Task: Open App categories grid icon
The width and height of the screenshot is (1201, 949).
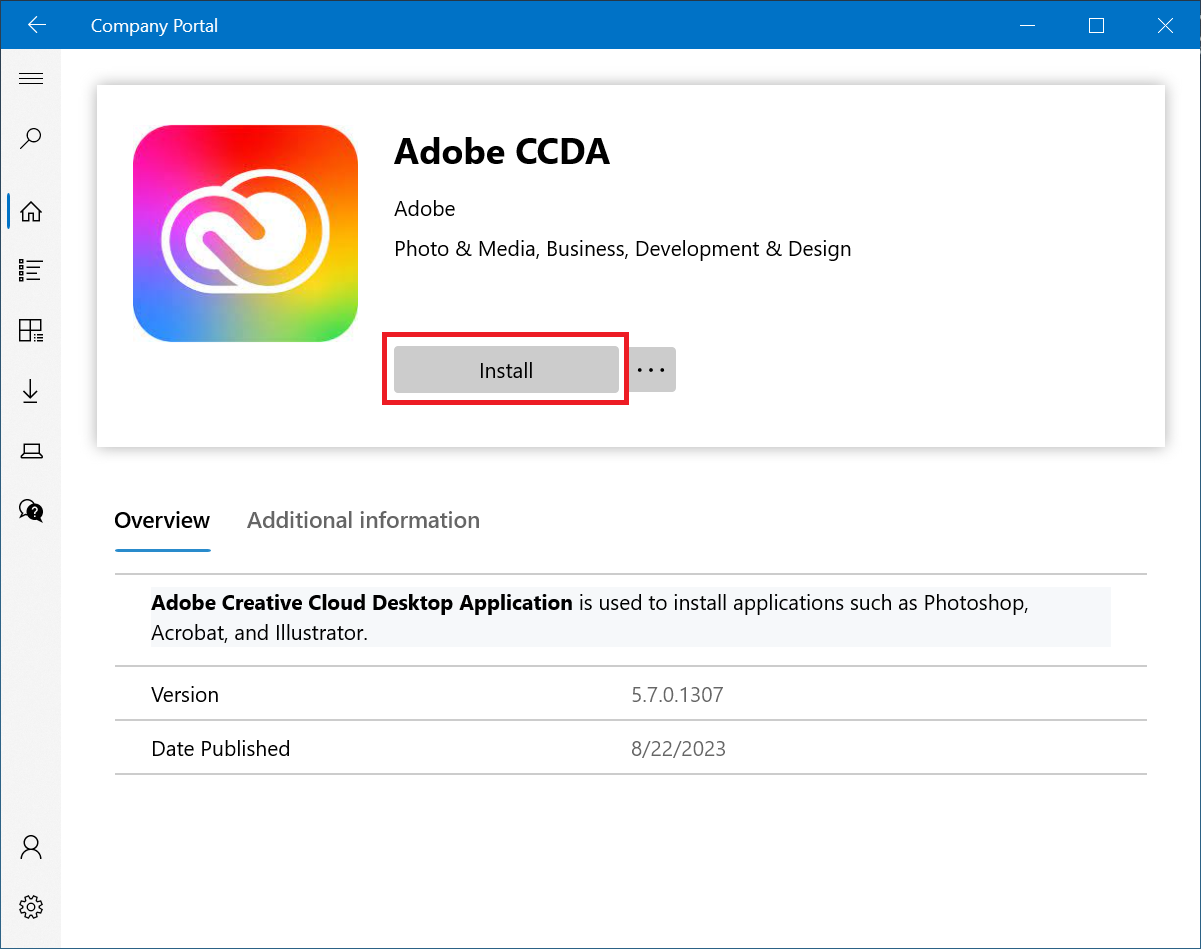Action: (x=31, y=331)
